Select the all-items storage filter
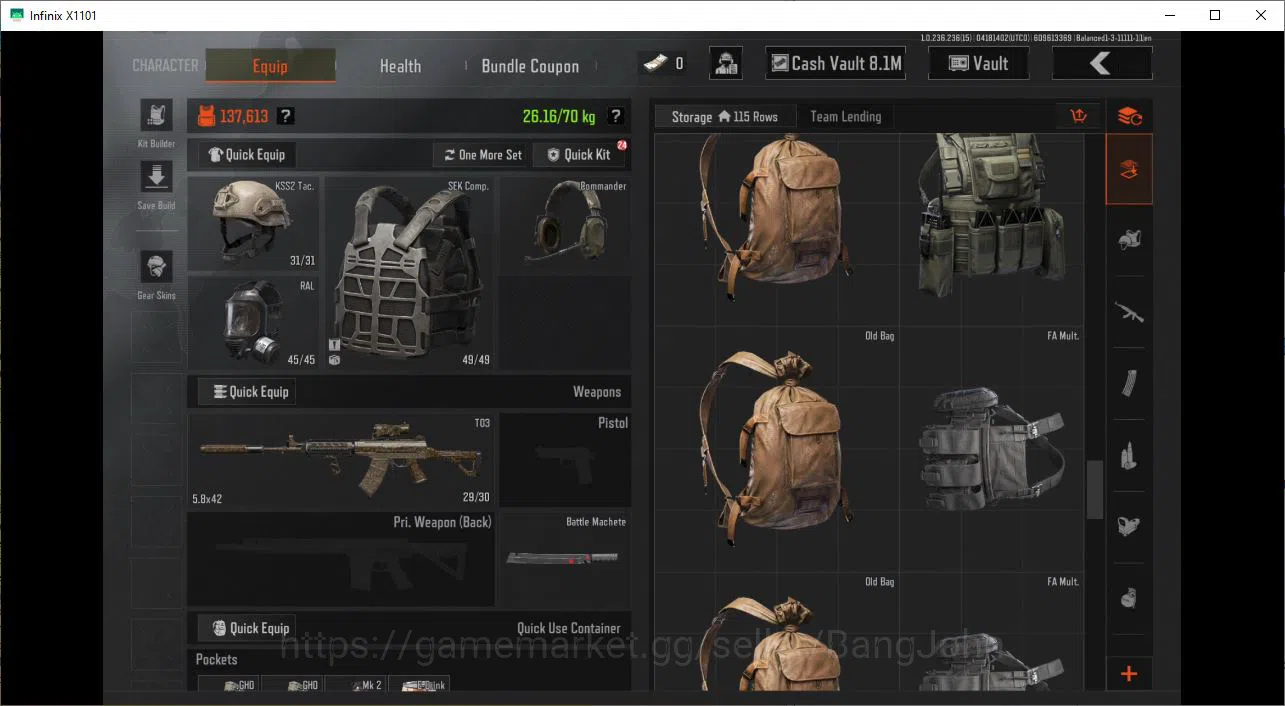Viewport: 1285px width, 706px height. coord(1129,169)
